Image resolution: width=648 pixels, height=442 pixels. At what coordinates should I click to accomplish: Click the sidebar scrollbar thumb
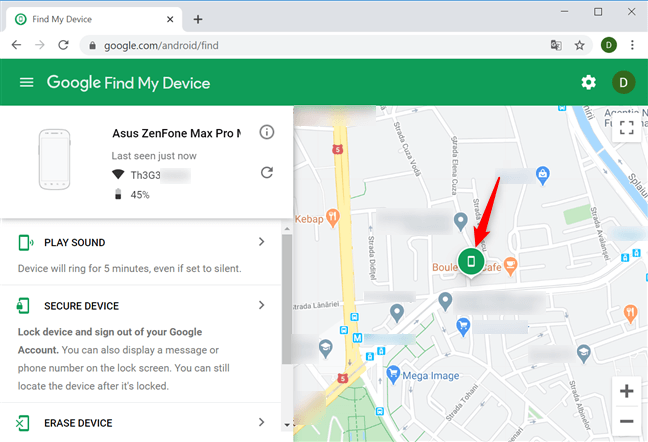(287, 299)
